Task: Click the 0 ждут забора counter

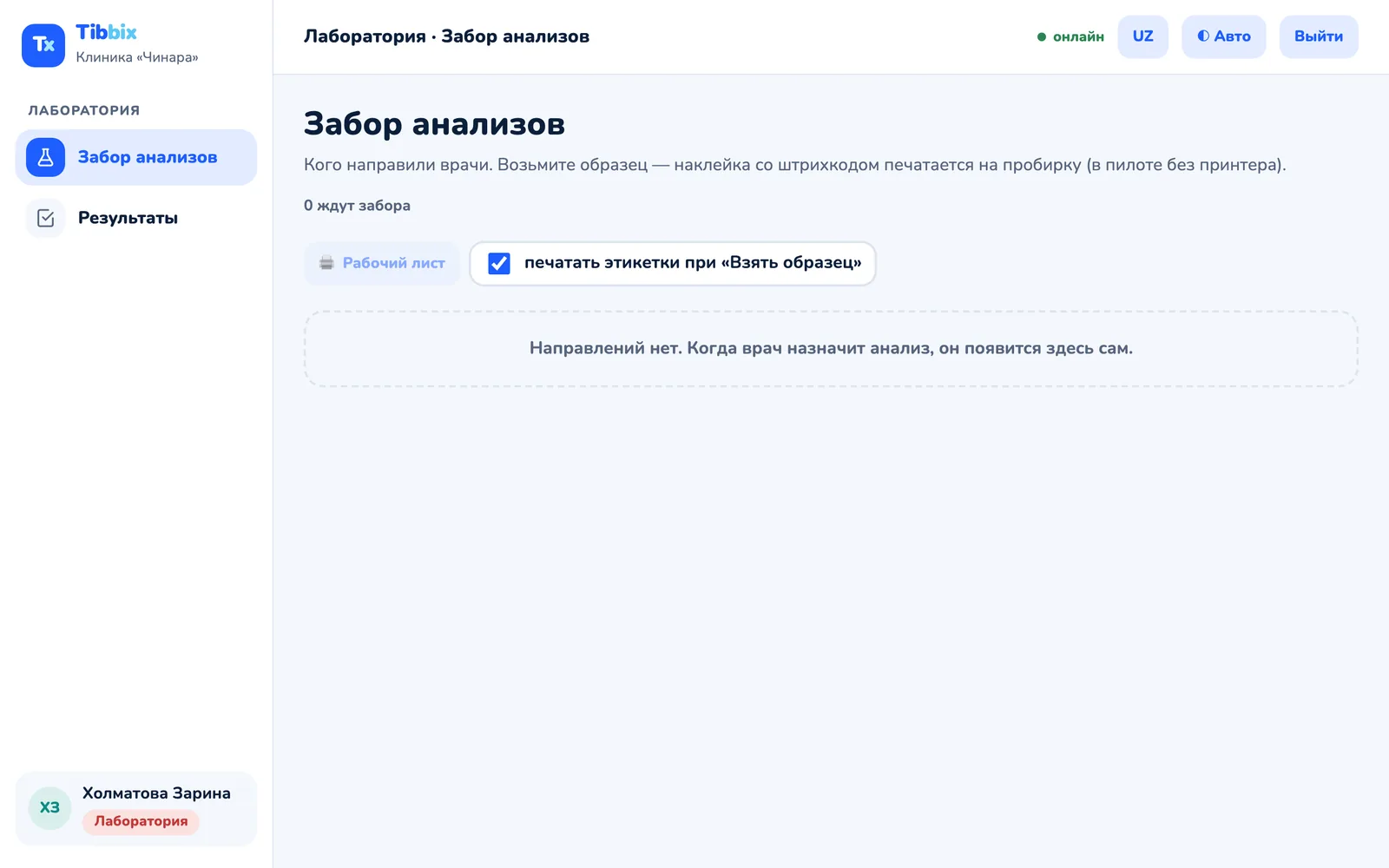Action: 357,206
